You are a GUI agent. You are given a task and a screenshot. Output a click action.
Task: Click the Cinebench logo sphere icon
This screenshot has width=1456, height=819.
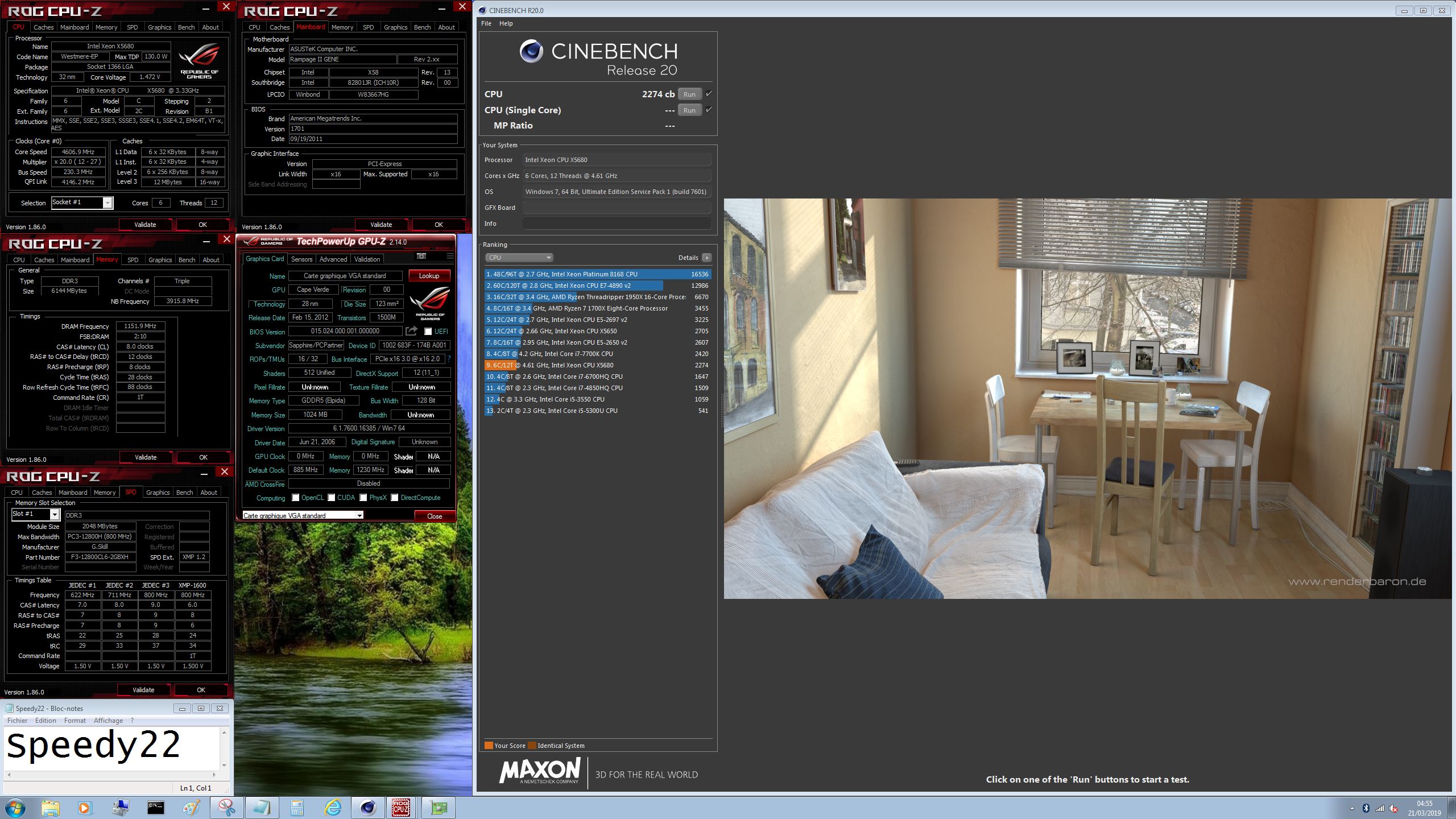click(531, 51)
